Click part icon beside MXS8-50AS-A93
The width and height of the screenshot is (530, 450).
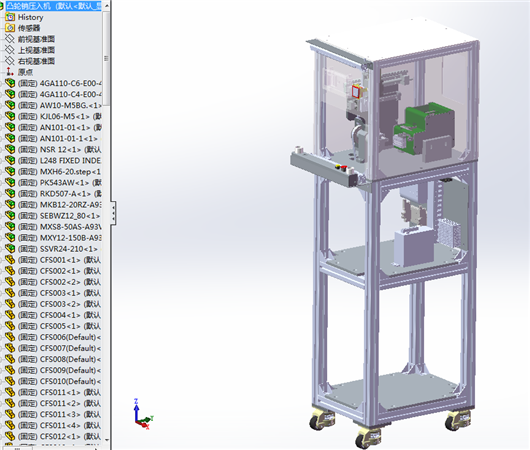pos(10,227)
